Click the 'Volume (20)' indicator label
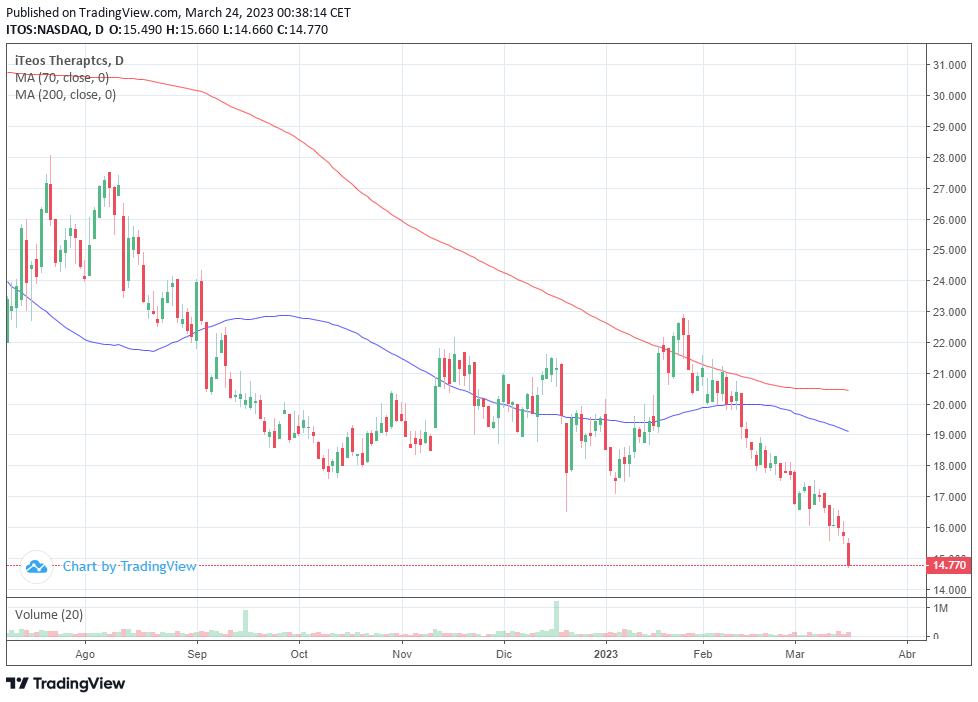Screen dimensions: 978x702 pos(49,615)
